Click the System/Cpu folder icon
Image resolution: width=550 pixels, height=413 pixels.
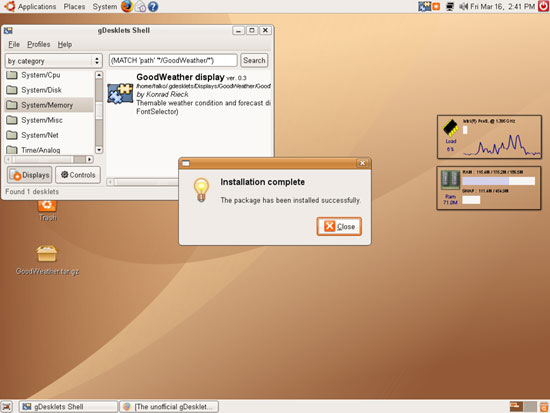click(x=12, y=75)
